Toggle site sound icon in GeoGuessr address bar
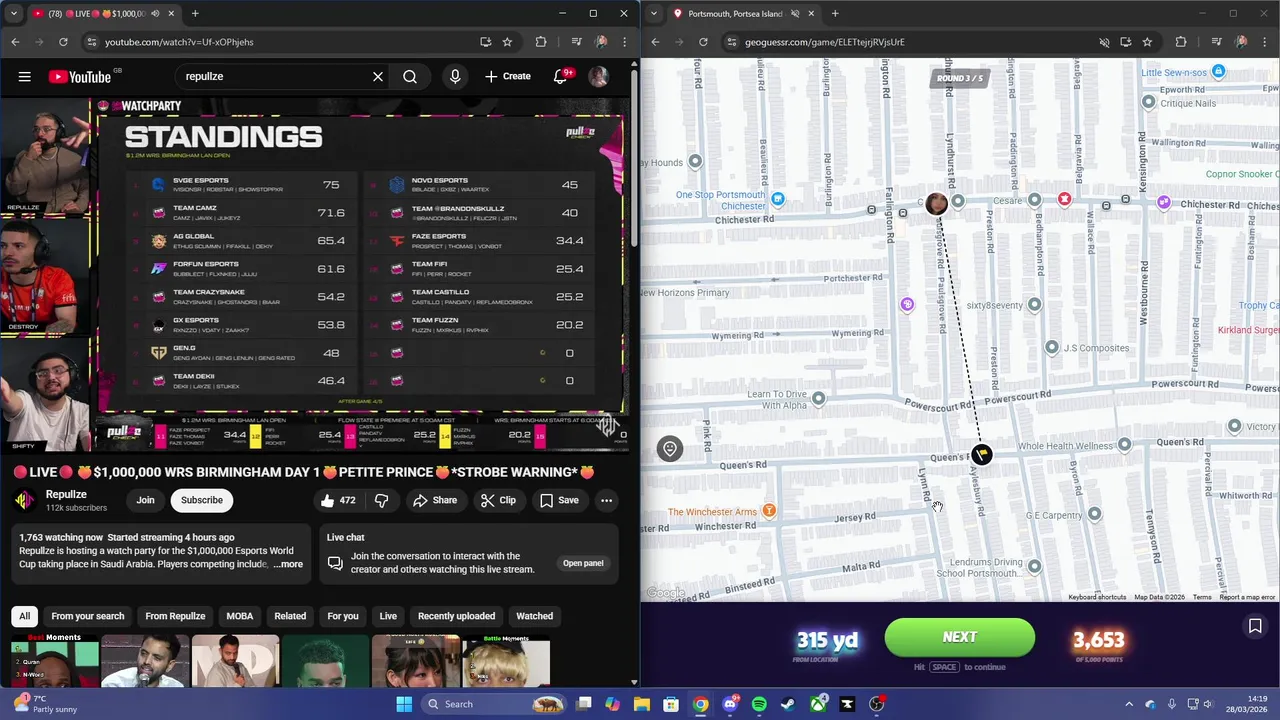This screenshot has width=1280, height=720. 1104,42
